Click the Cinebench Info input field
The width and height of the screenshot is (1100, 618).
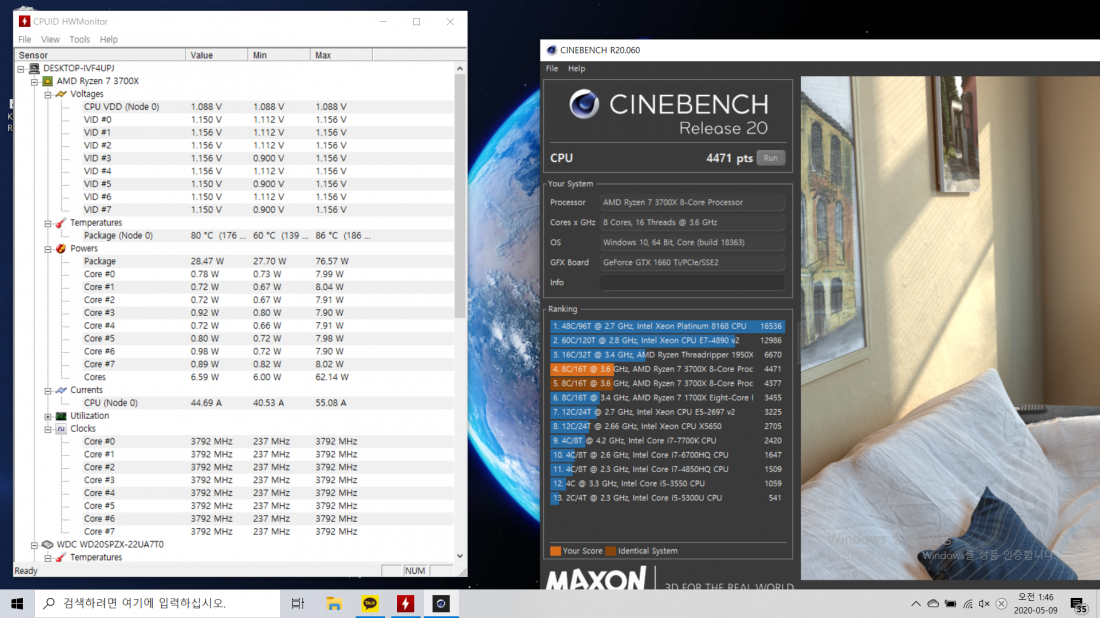[692, 283]
